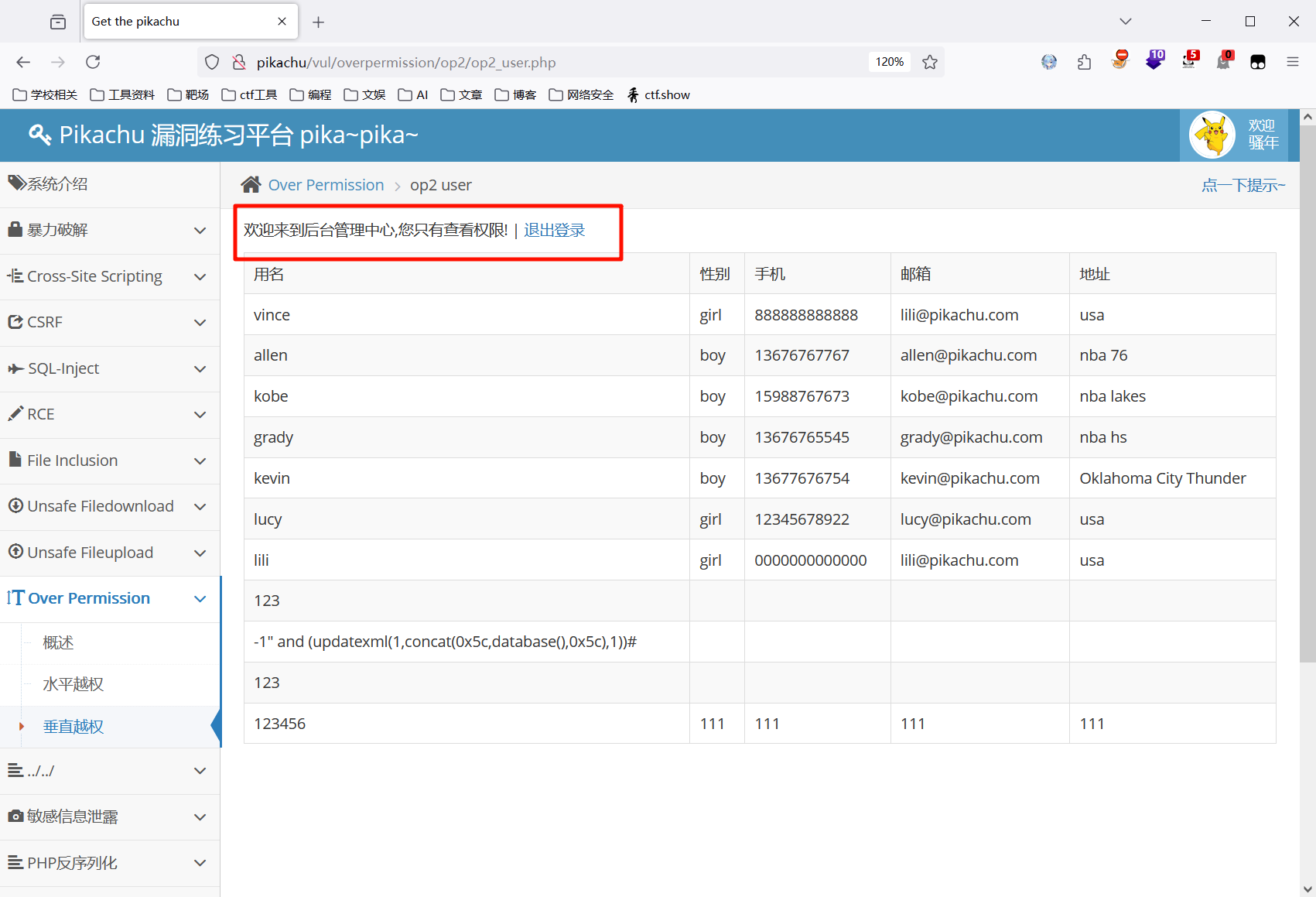This screenshot has height=897, width=1316.
Task: Open the 网络安全 bookmark folder
Action: (x=581, y=94)
